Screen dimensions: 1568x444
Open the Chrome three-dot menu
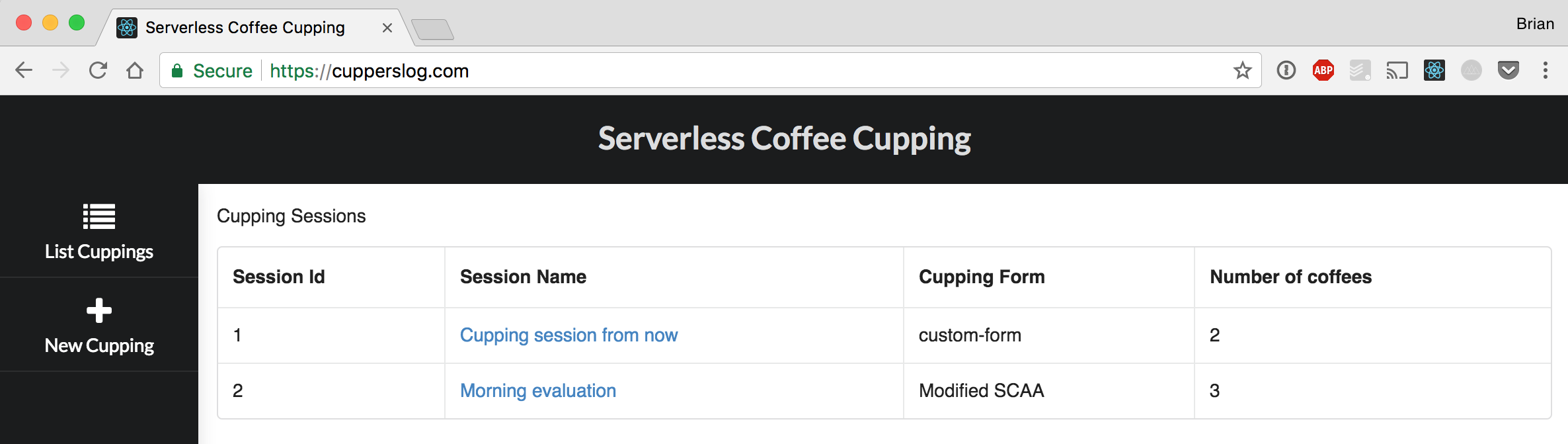tap(1546, 70)
